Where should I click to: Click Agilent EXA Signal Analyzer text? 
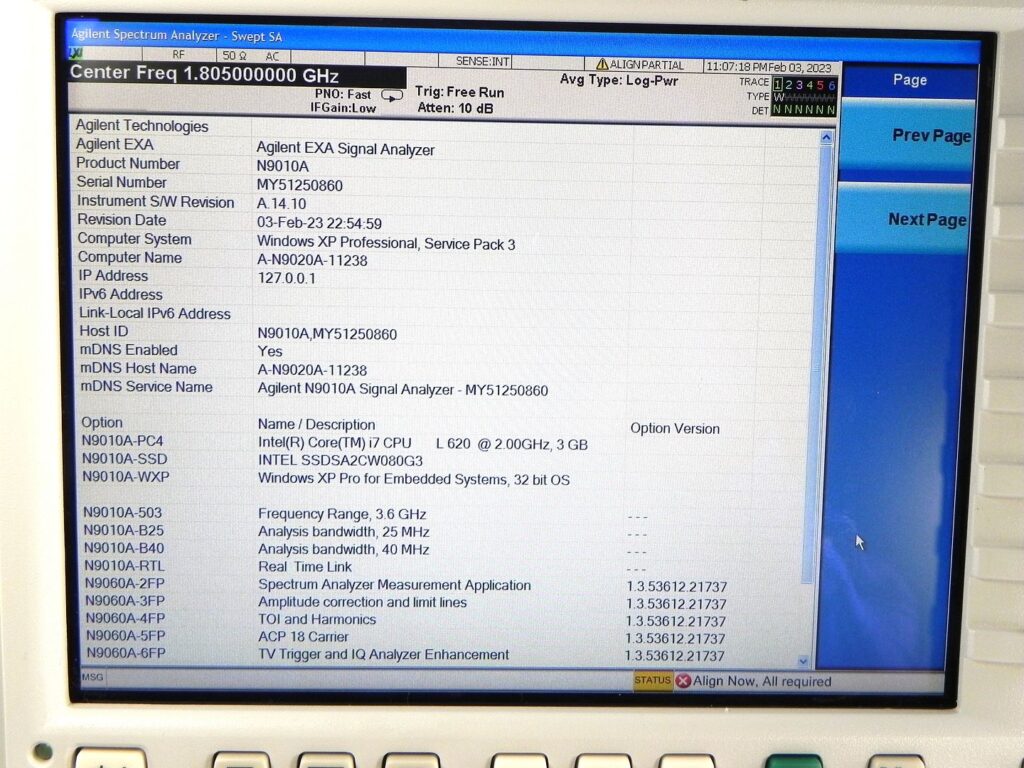(x=345, y=149)
